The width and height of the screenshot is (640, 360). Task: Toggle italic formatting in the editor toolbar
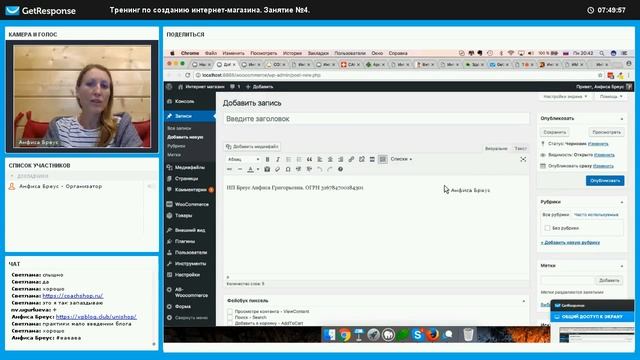(x=278, y=159)
